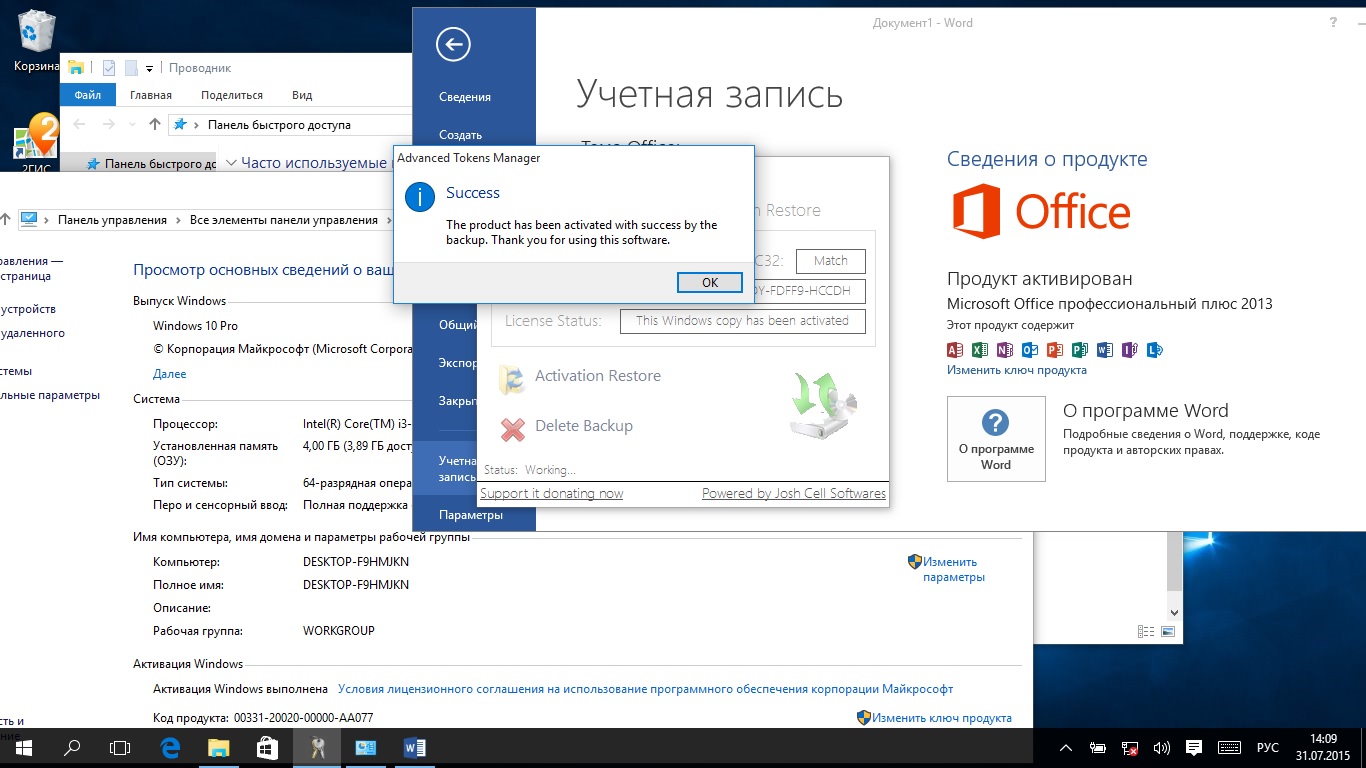This screenshot has width=1366, height=768.
Task: Open Task View from the taskbar
Action: (x=120, y=747)
